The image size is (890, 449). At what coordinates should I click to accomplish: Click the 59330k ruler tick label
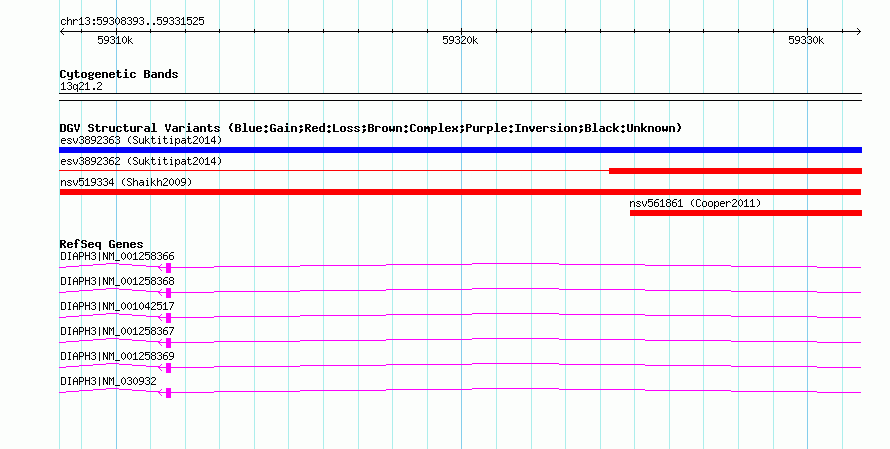click(x=806, y=40)
